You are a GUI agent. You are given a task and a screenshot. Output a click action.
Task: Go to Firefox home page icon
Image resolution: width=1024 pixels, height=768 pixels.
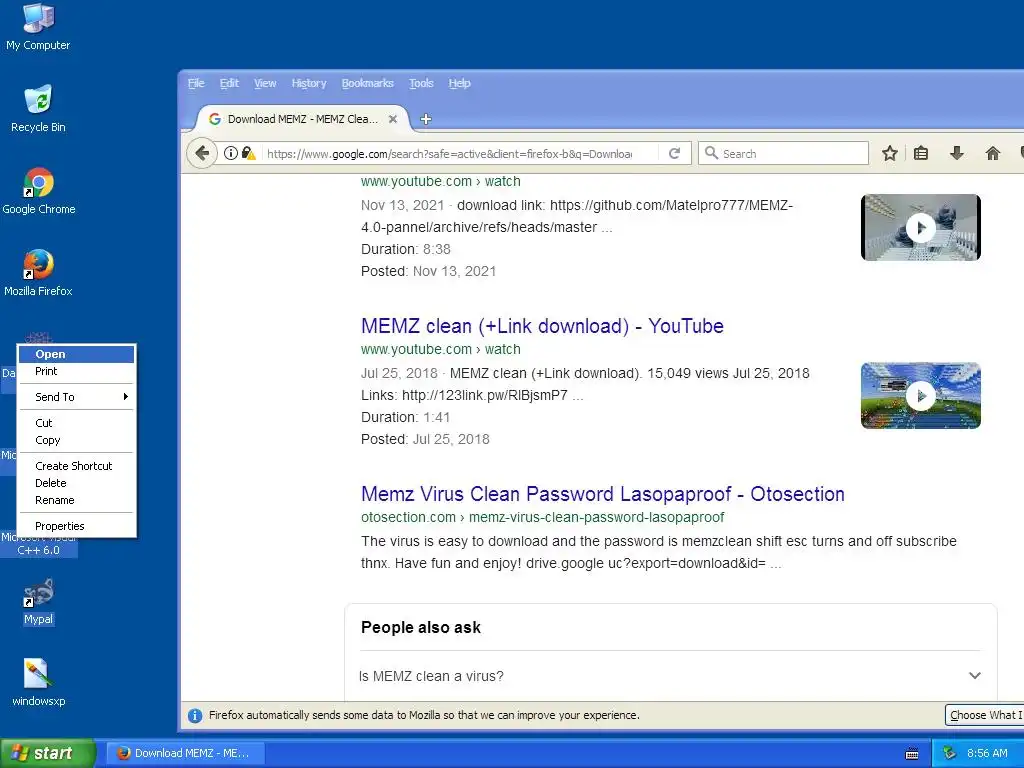pyautogui.click(x=993, y=153)
